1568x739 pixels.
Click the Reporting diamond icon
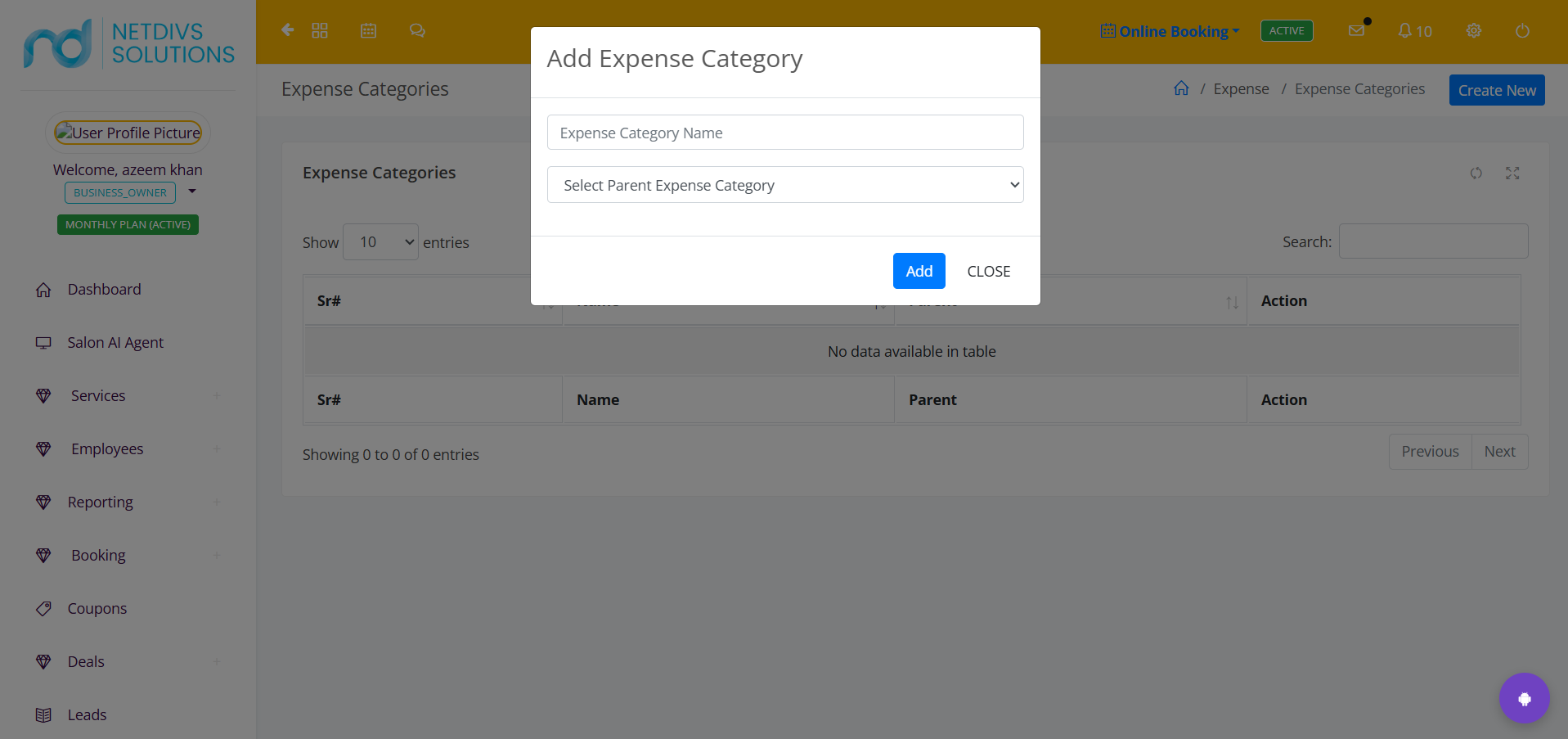pyautogui.click(x=43, y=502)
